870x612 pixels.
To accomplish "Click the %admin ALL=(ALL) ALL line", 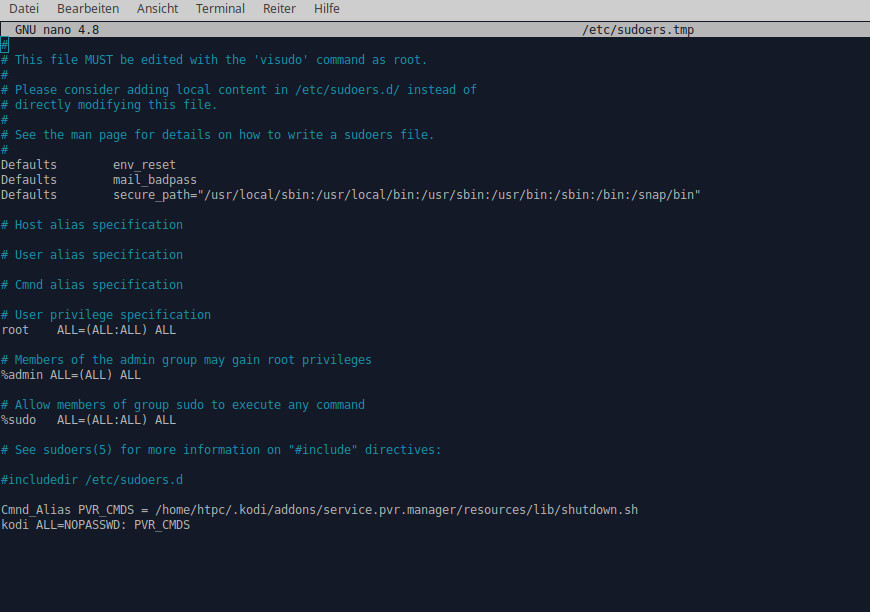I will pos(71,375).
